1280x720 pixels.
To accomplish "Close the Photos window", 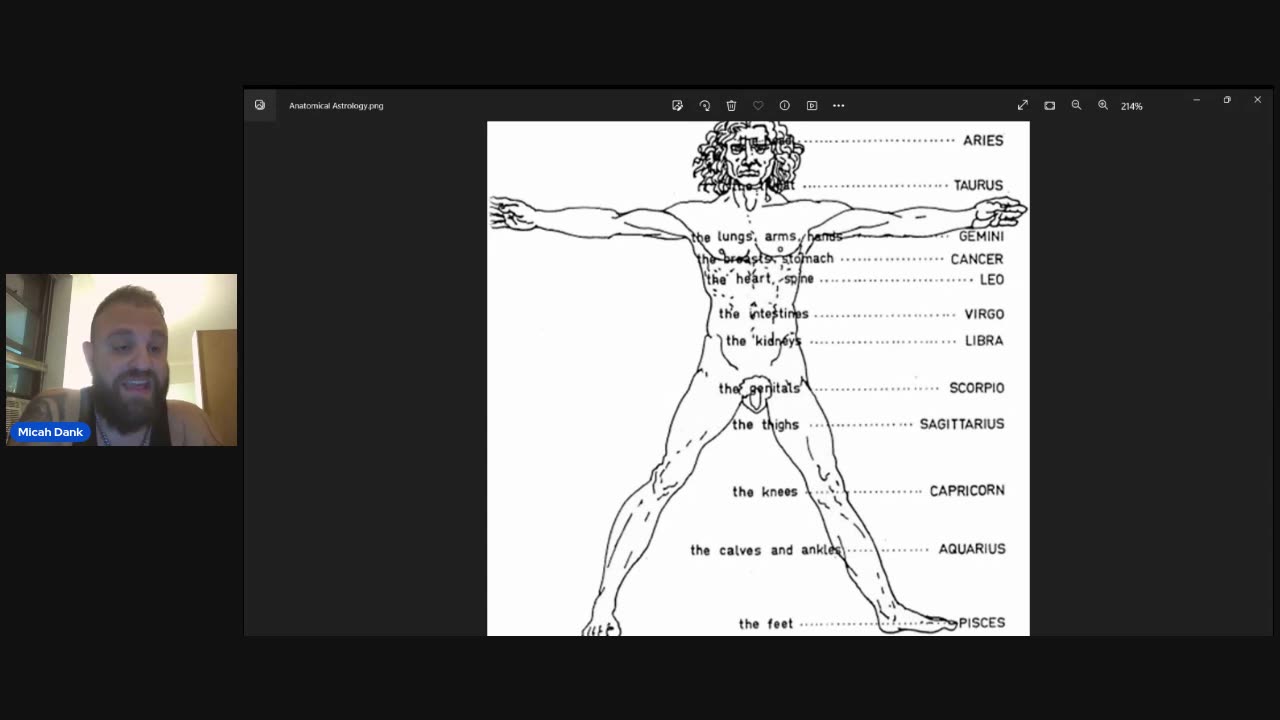I will point(1258,100).
